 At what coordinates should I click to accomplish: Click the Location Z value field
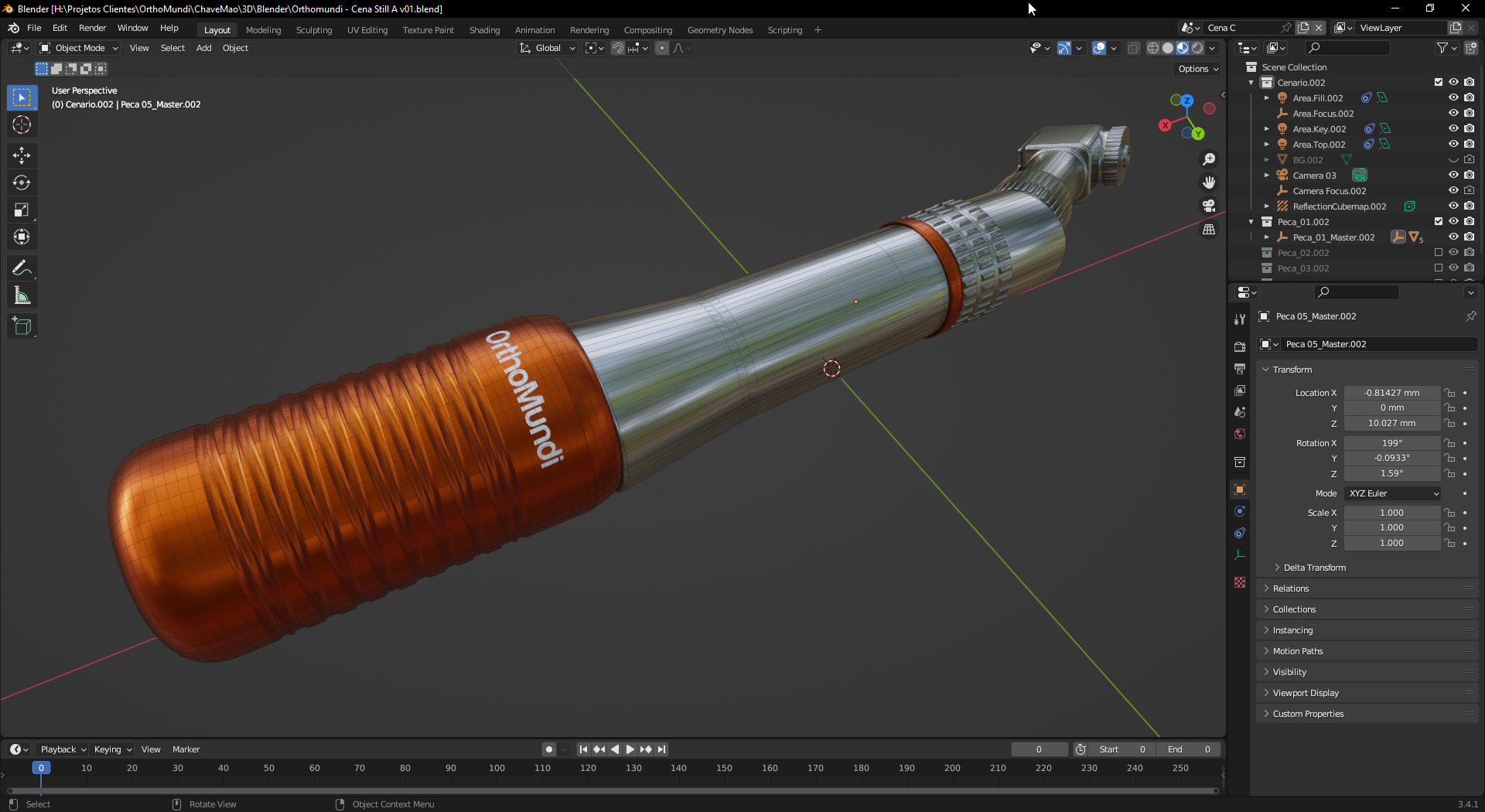(x=1391, y=423)
